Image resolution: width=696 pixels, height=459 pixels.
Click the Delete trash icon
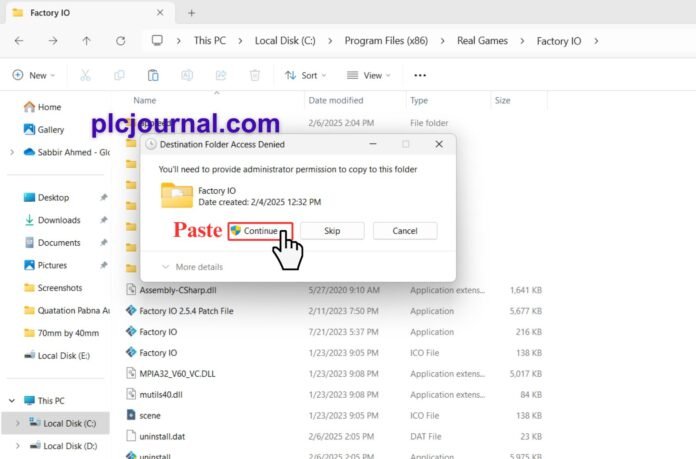click(x=255, y=75)
